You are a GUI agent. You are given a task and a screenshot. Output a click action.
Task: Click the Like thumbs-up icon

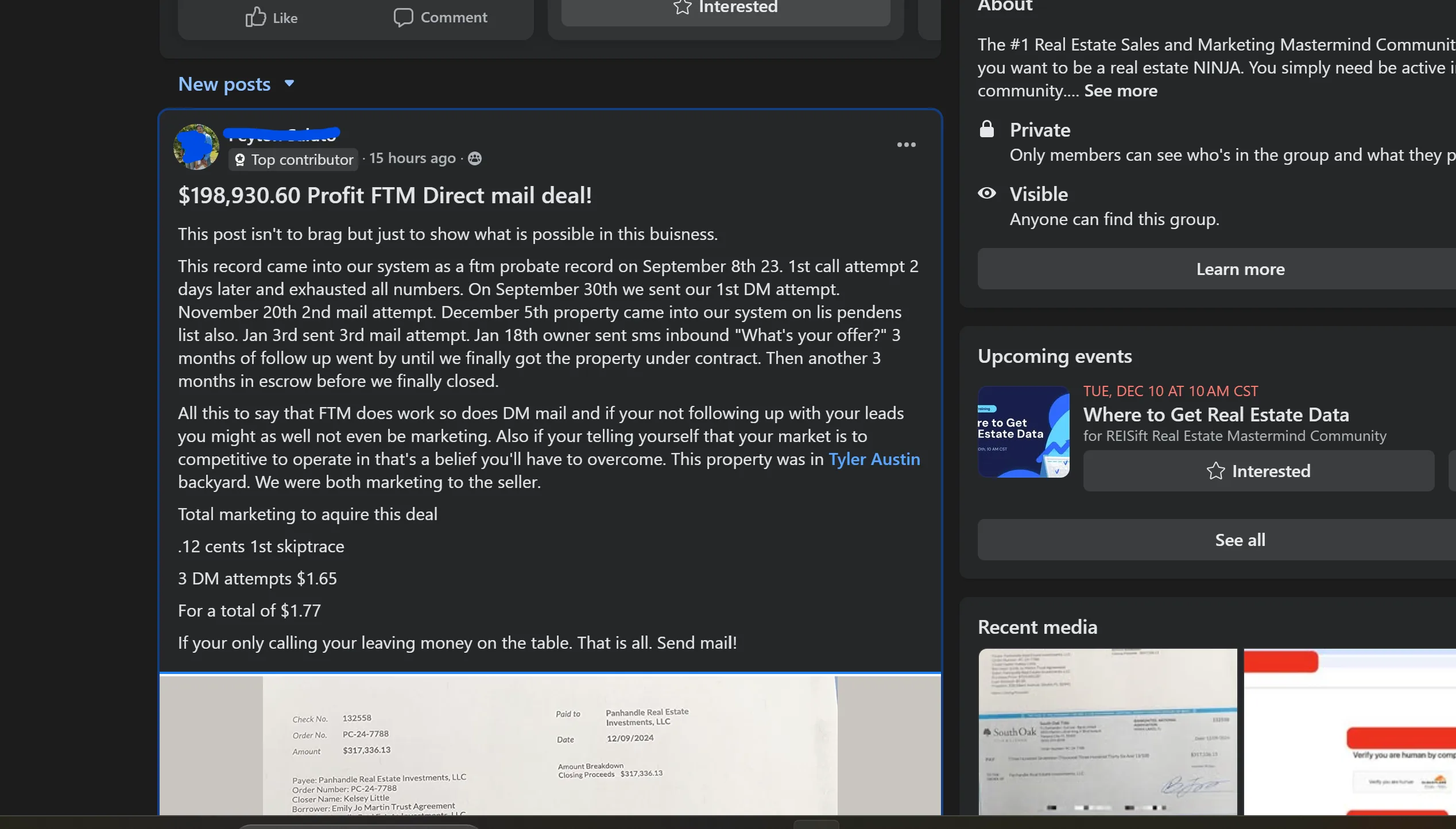coord(255,17)
